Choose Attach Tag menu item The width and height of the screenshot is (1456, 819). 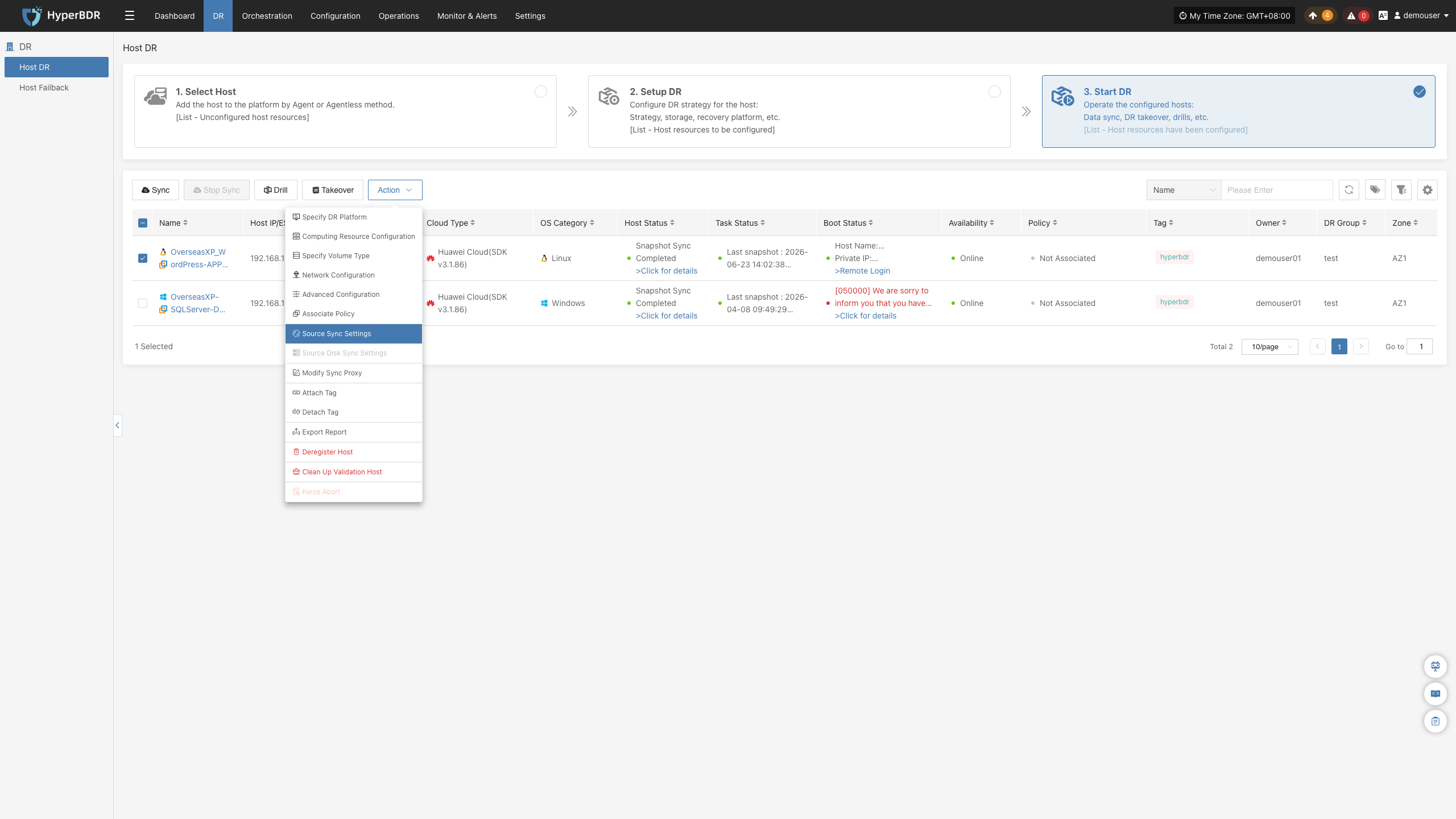click(x=354, y=393)
